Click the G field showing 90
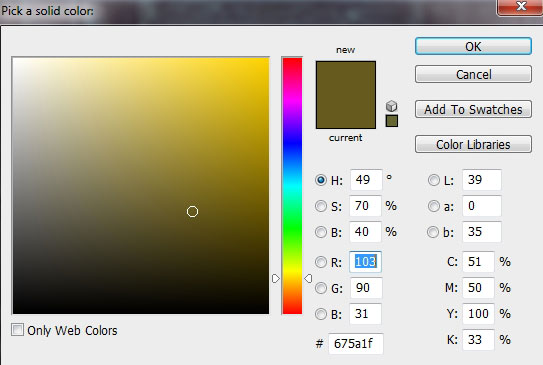 366,288
